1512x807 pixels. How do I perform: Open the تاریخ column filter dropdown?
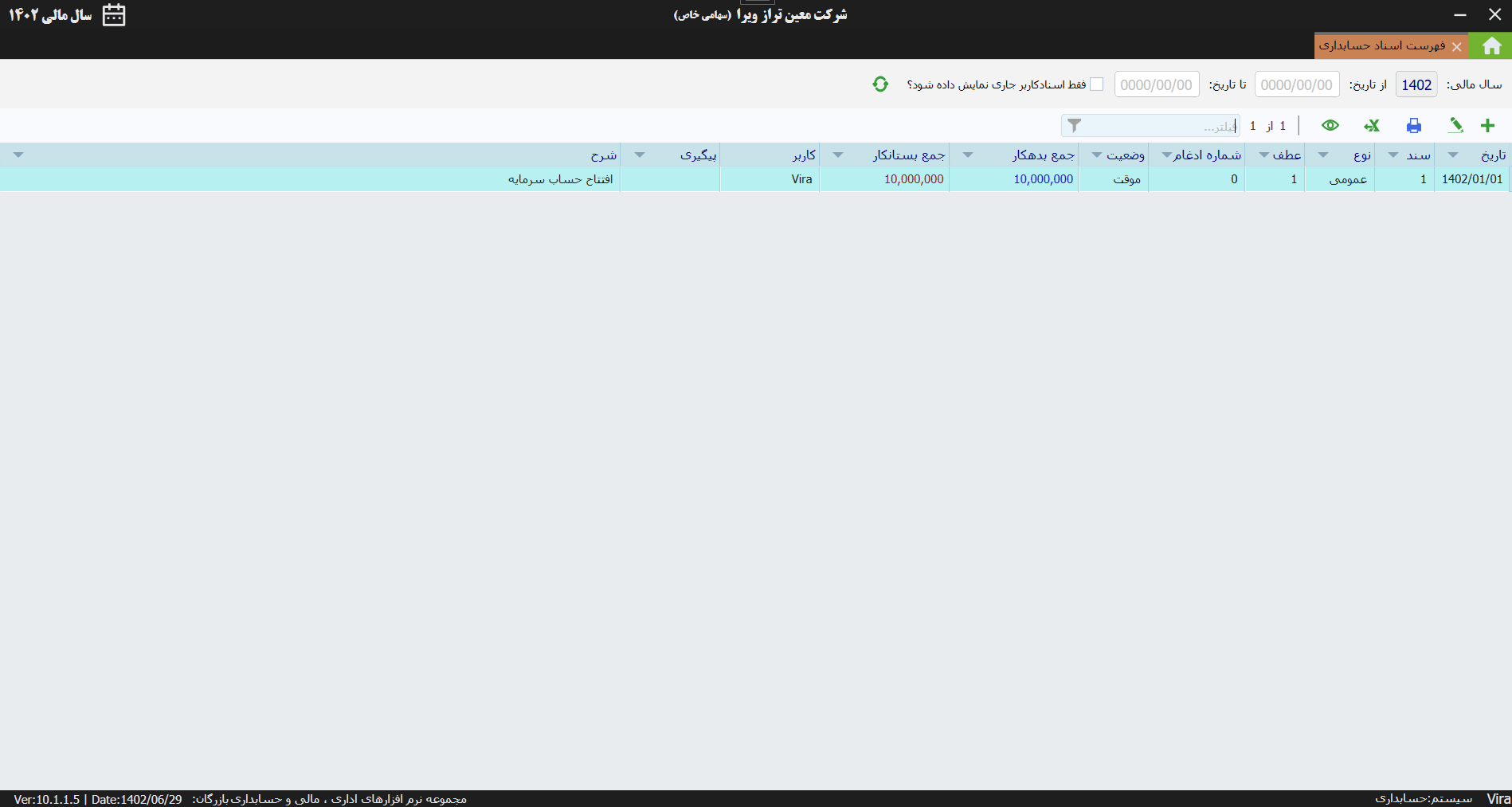(1453, 155)
